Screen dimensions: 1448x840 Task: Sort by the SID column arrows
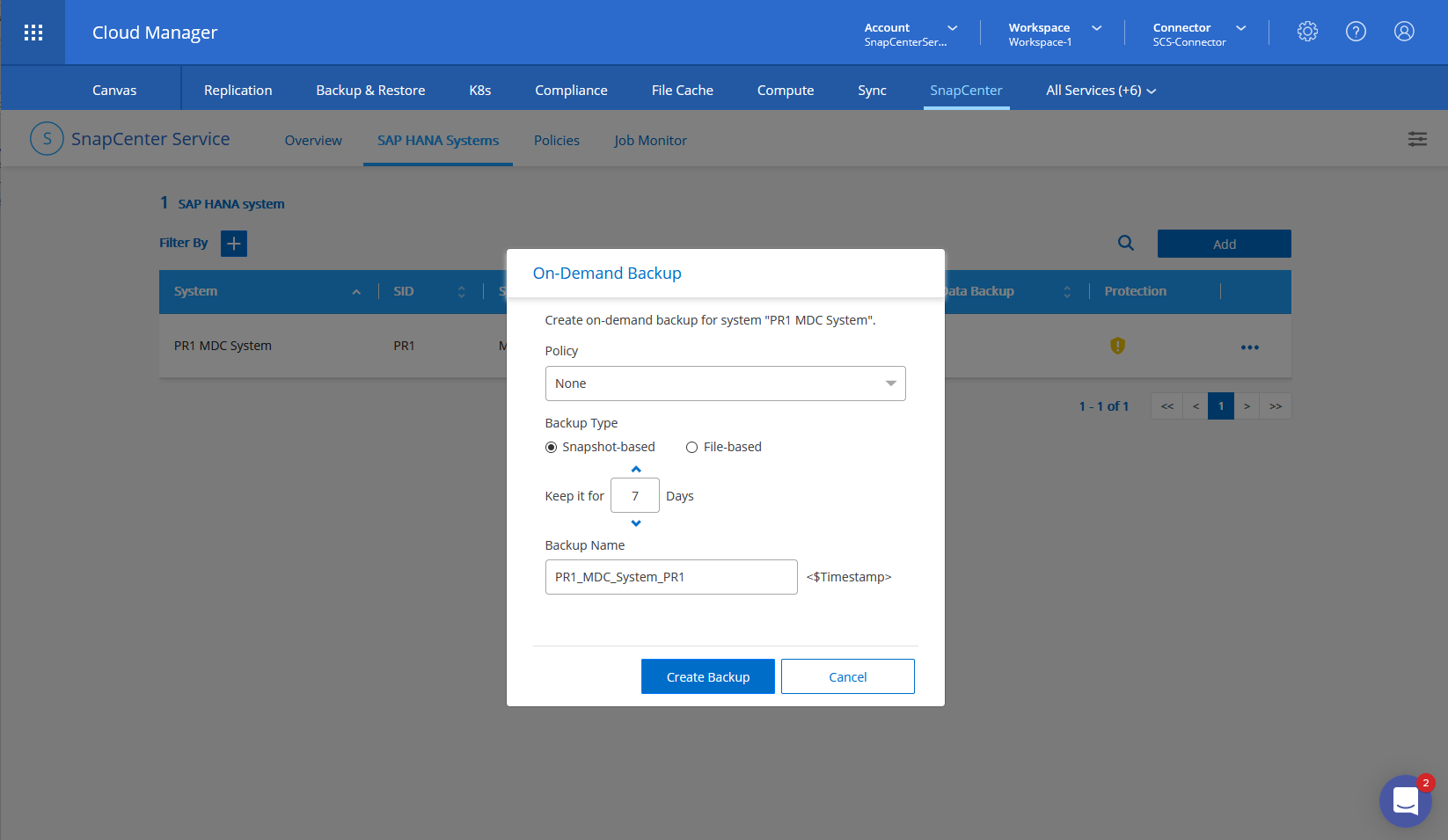click(462, 292)
